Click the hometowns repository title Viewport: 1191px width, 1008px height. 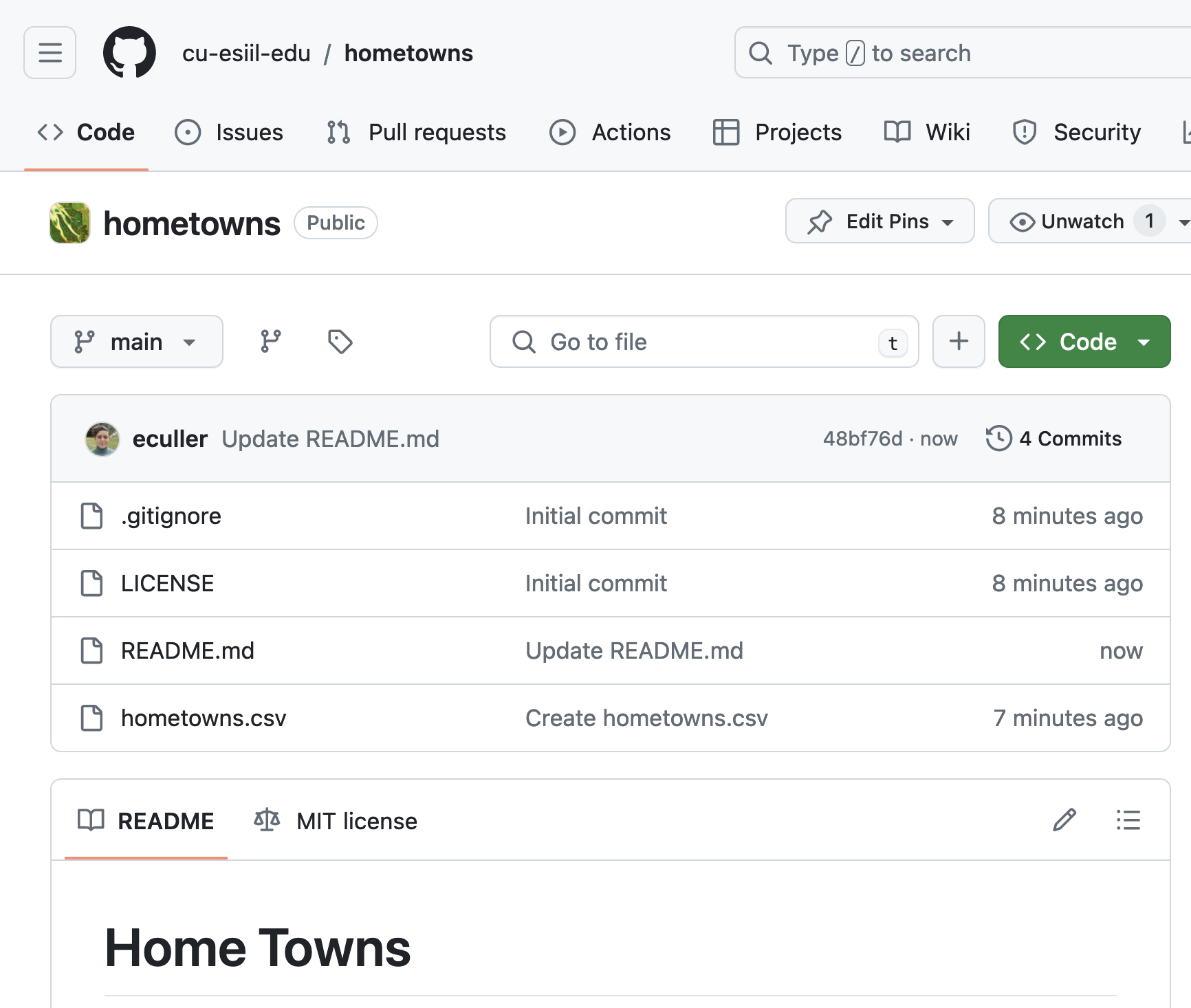pyautogui.click(x=192, y=223)
